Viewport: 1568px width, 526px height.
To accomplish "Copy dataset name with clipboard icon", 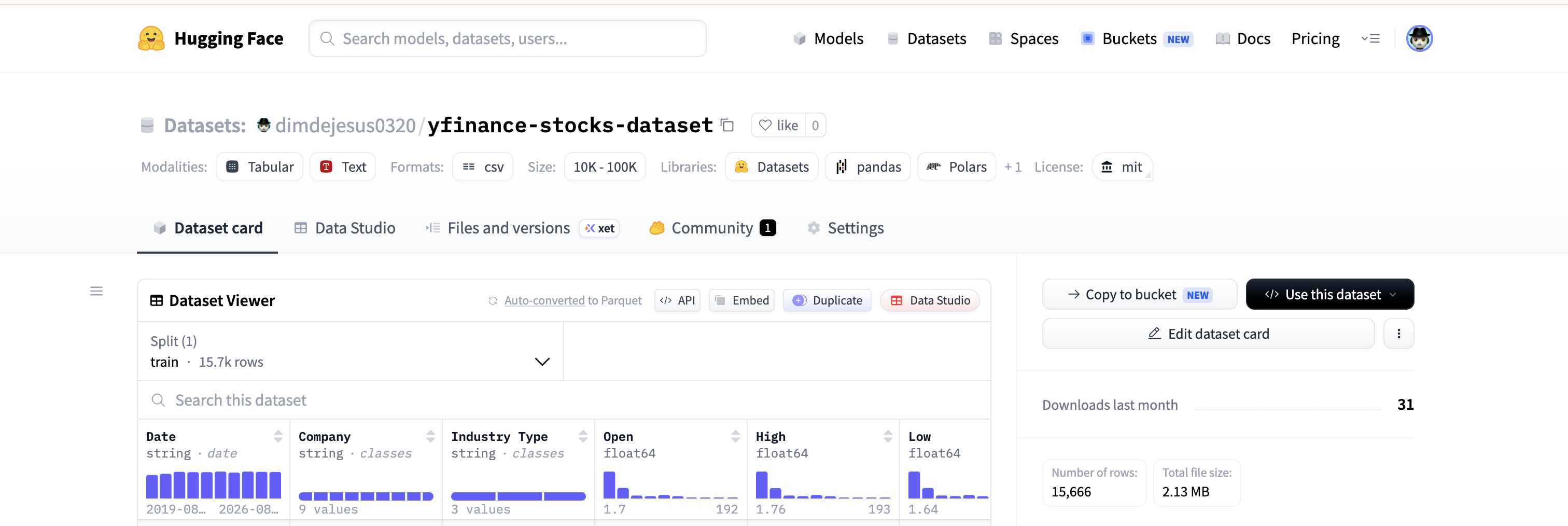I will point(727,125).
